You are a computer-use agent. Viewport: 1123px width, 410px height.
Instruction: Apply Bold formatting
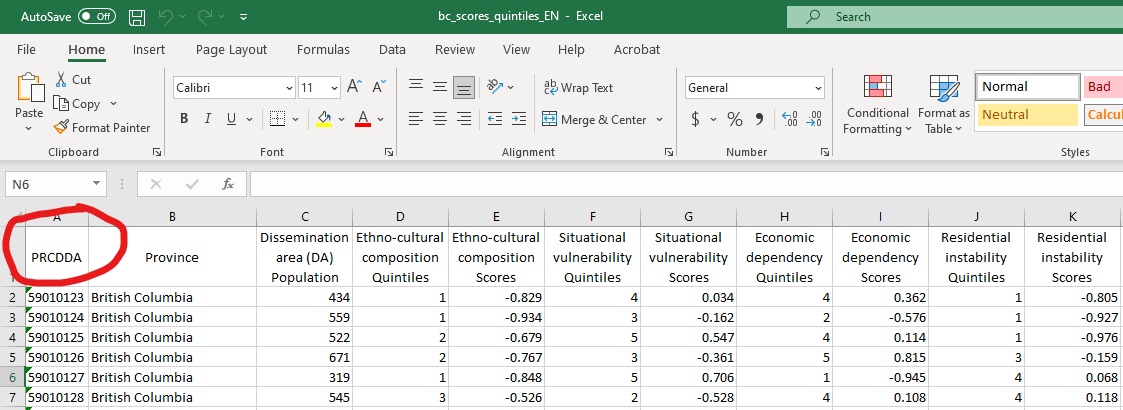[x=184, y=120]
